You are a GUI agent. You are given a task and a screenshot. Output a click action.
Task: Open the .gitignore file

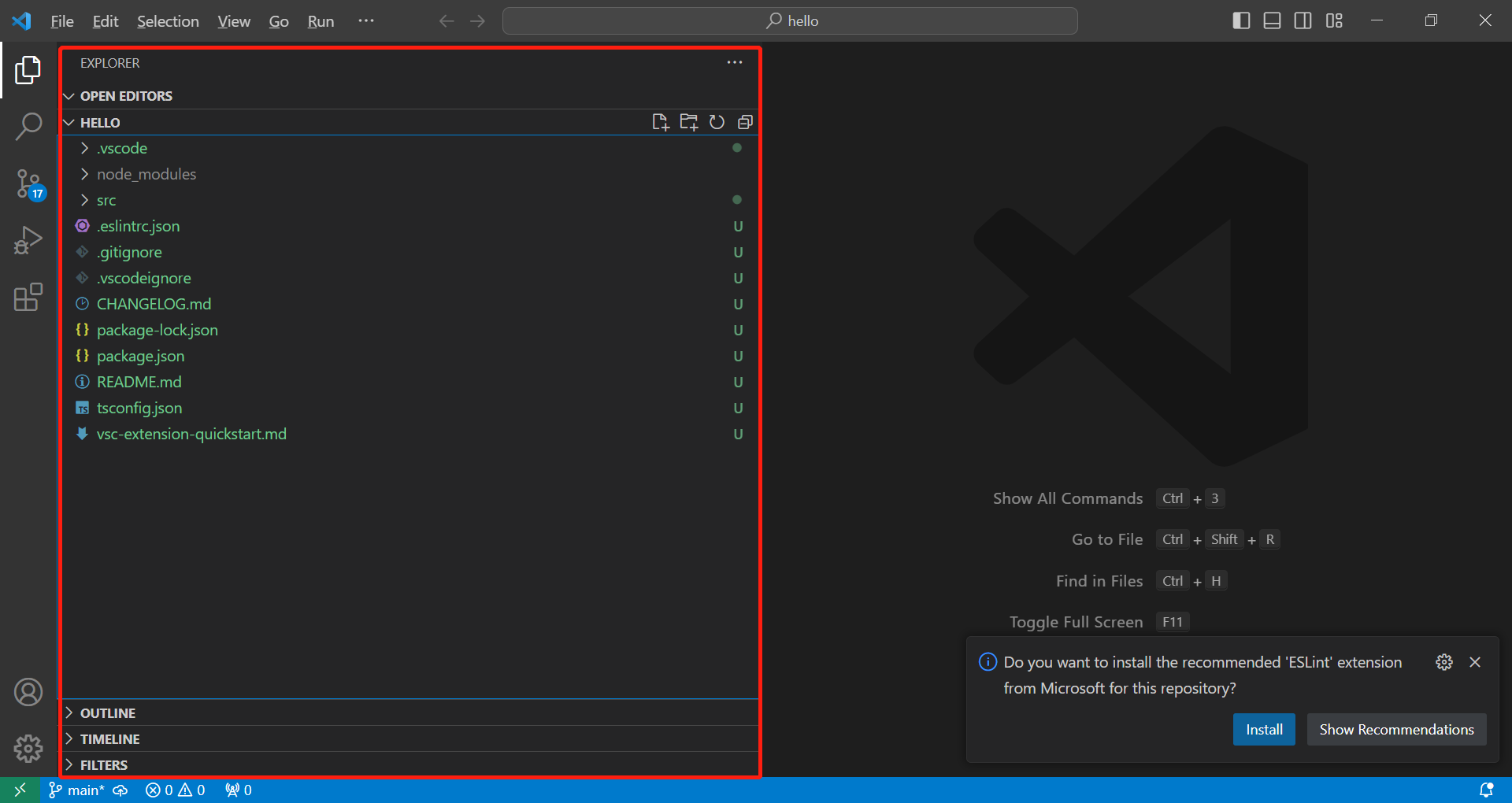[x=409, y=252]
